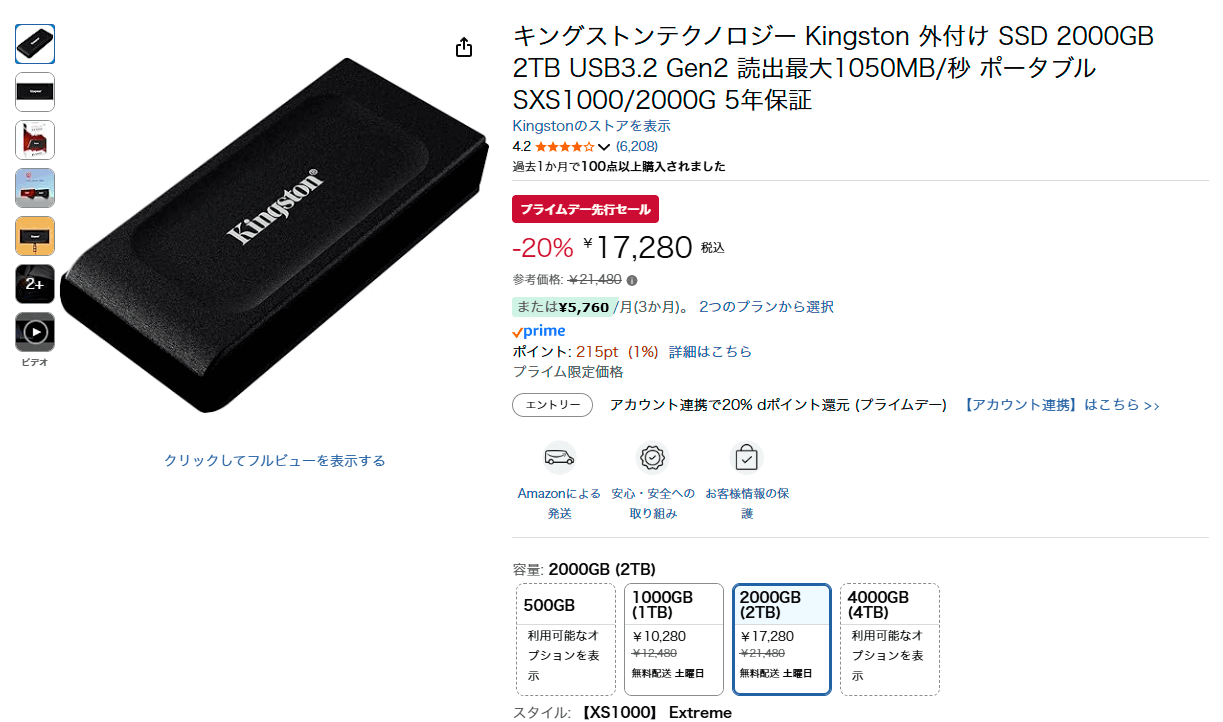The image size is (1223, 722).
Task: Open the payment plan selection link
Action: [766, 307]
